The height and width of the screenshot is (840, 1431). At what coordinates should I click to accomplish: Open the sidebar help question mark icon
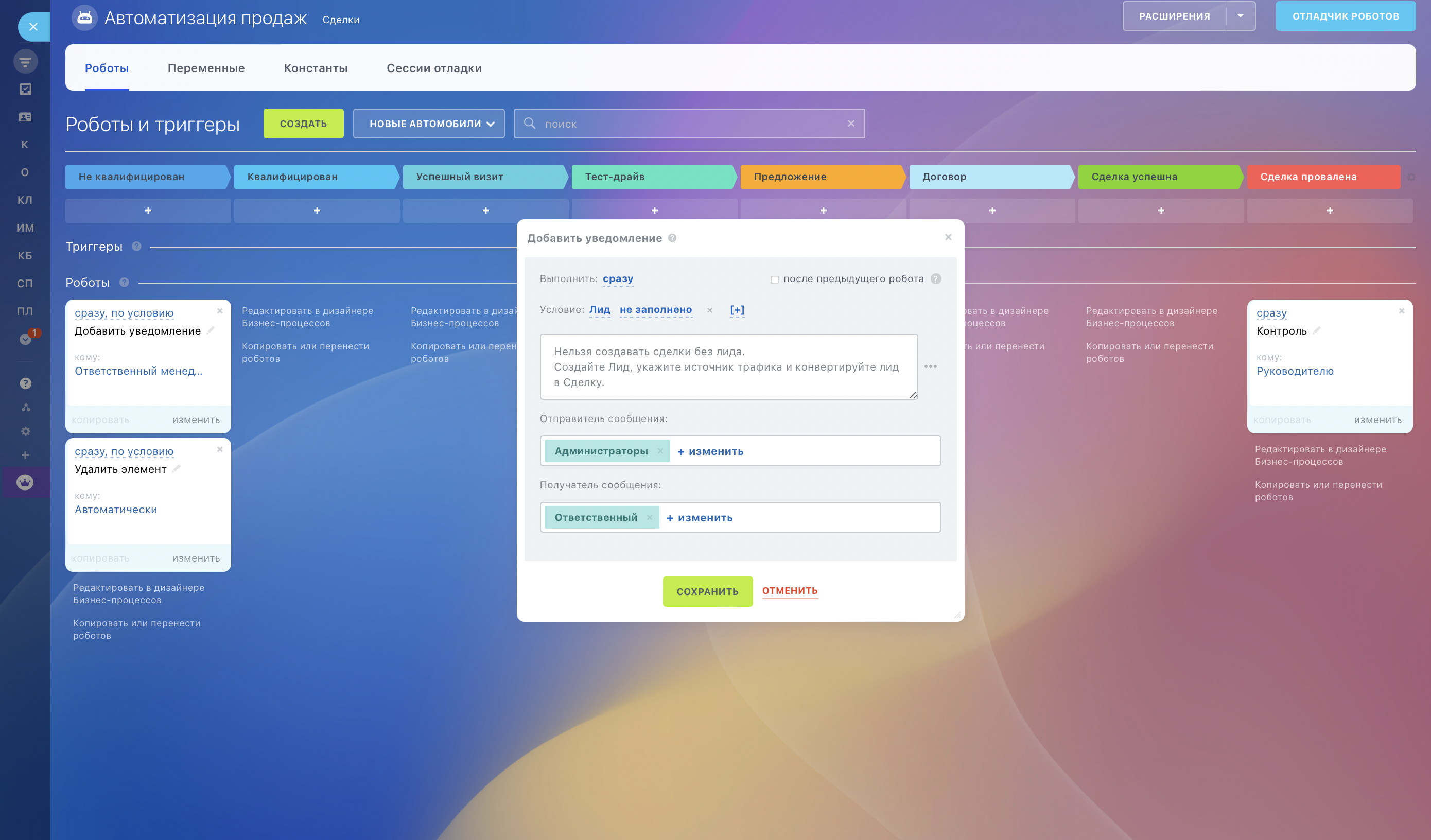tap(26, 384)
